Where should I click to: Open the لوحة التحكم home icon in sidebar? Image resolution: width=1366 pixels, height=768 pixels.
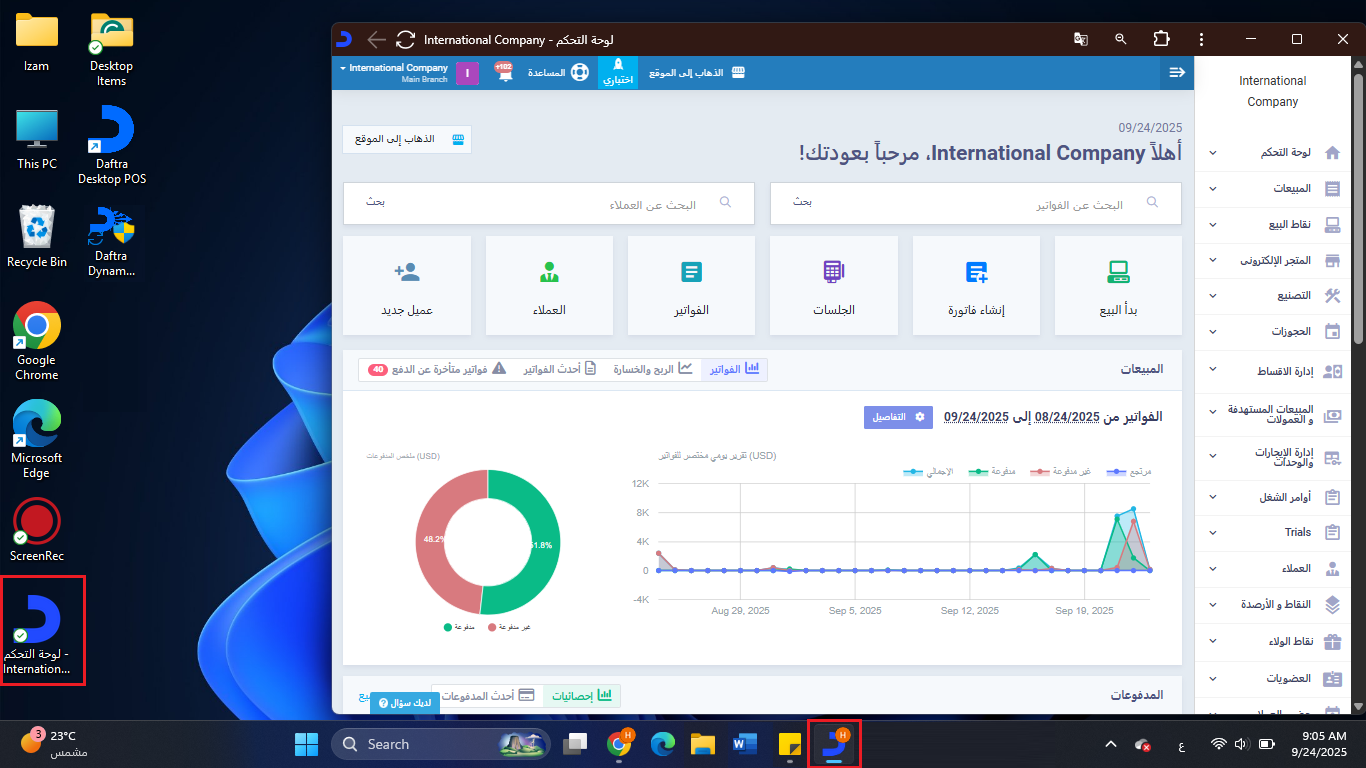tap(1331, 153)
